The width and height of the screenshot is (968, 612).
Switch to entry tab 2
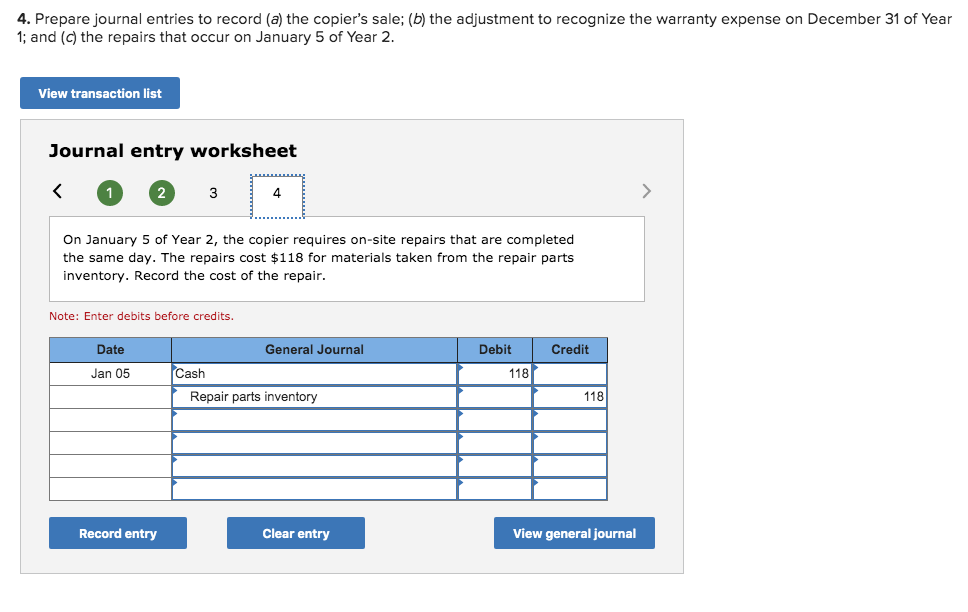161,192
